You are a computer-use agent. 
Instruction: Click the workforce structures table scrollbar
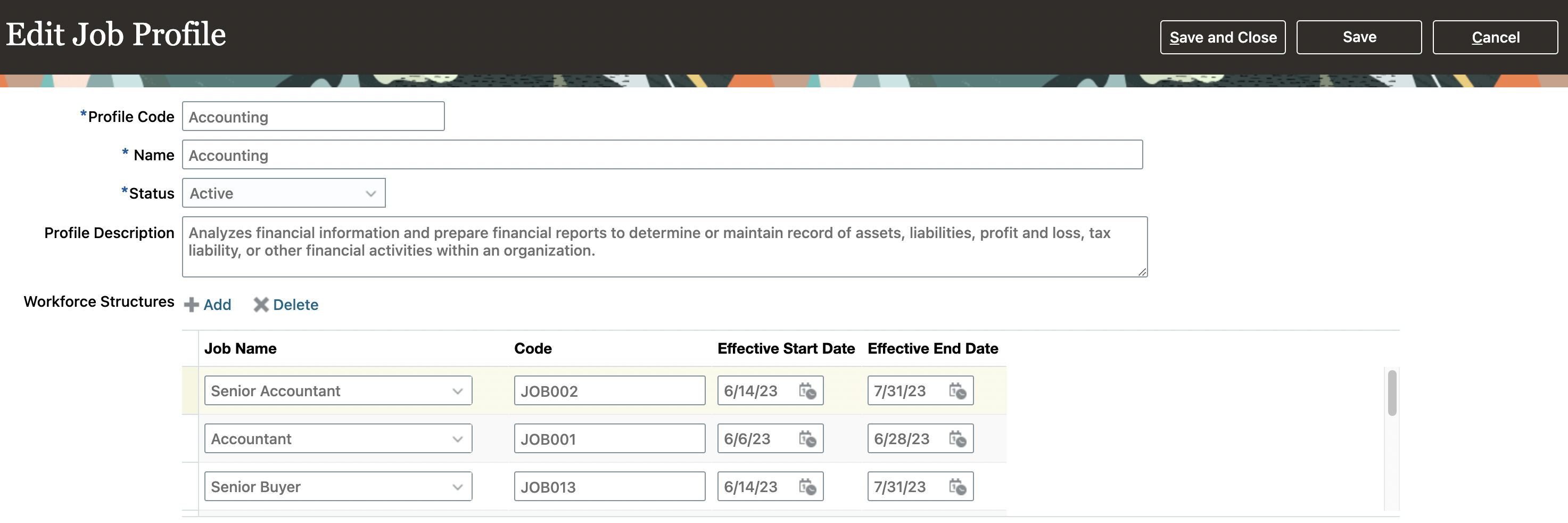(1391, 394)
